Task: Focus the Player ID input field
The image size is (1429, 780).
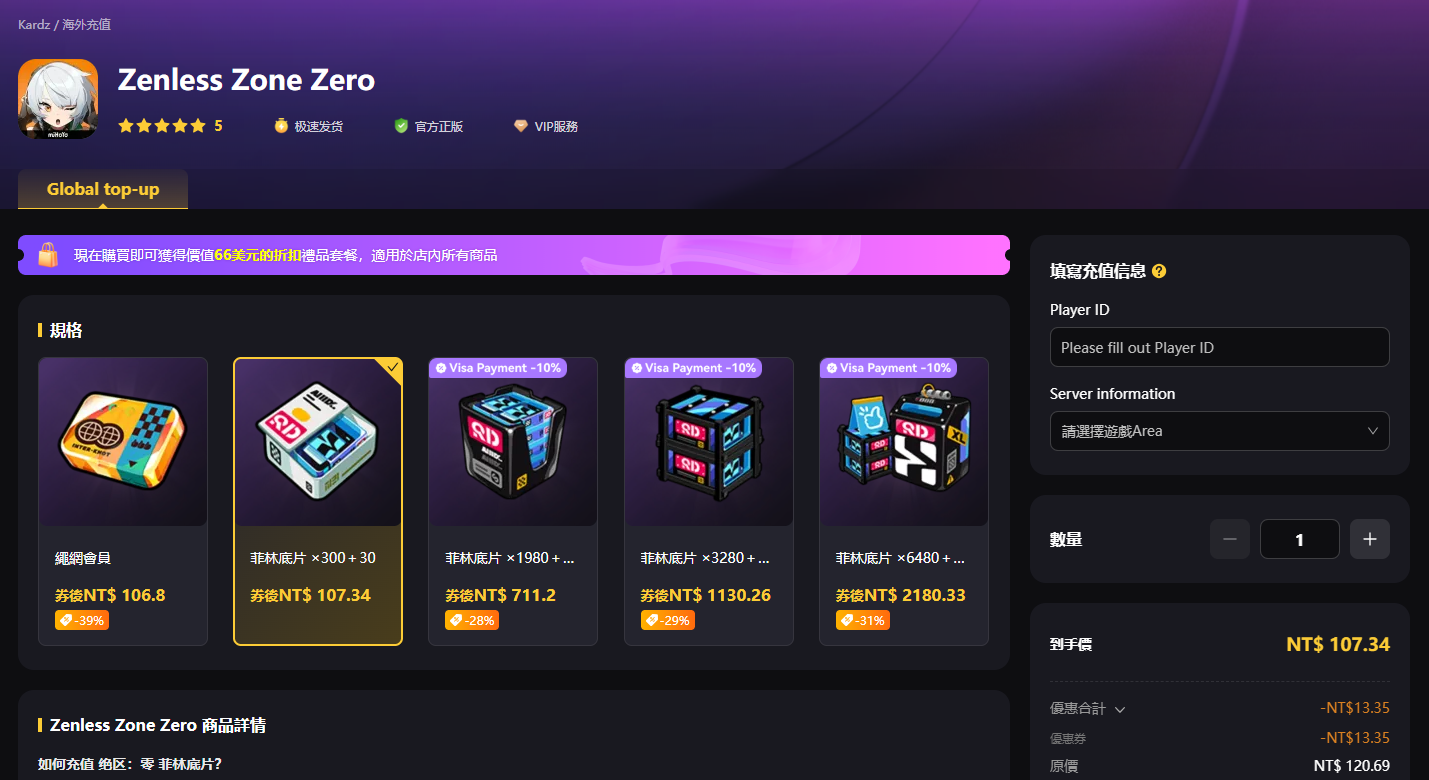Action: (x=1220, y=347)
